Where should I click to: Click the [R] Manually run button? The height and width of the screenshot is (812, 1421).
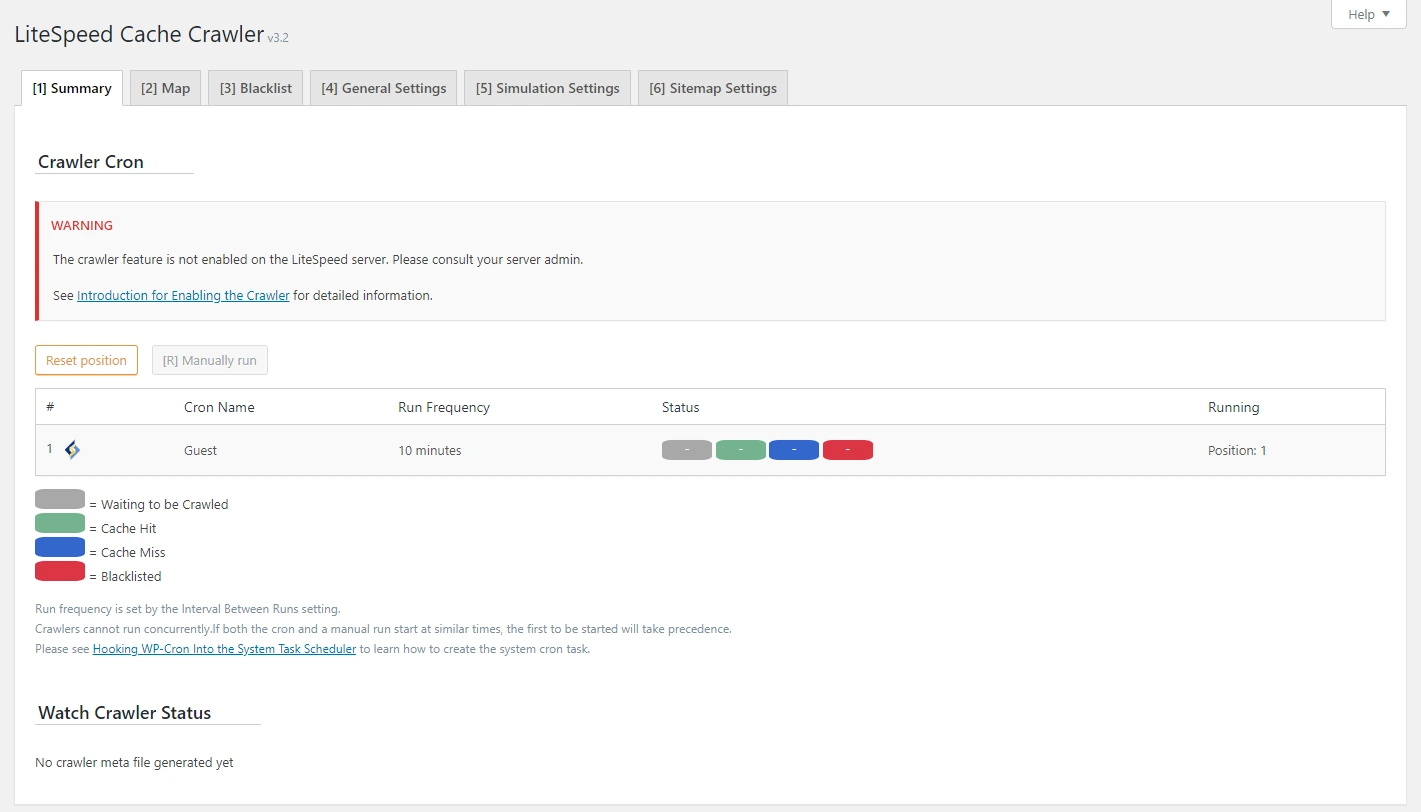point(210,360)
